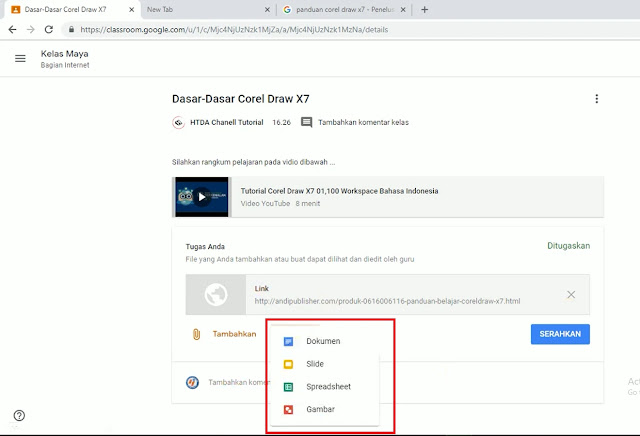Click the Tambahkan button
Screen dimensions: 640x436
click(234, 334)
